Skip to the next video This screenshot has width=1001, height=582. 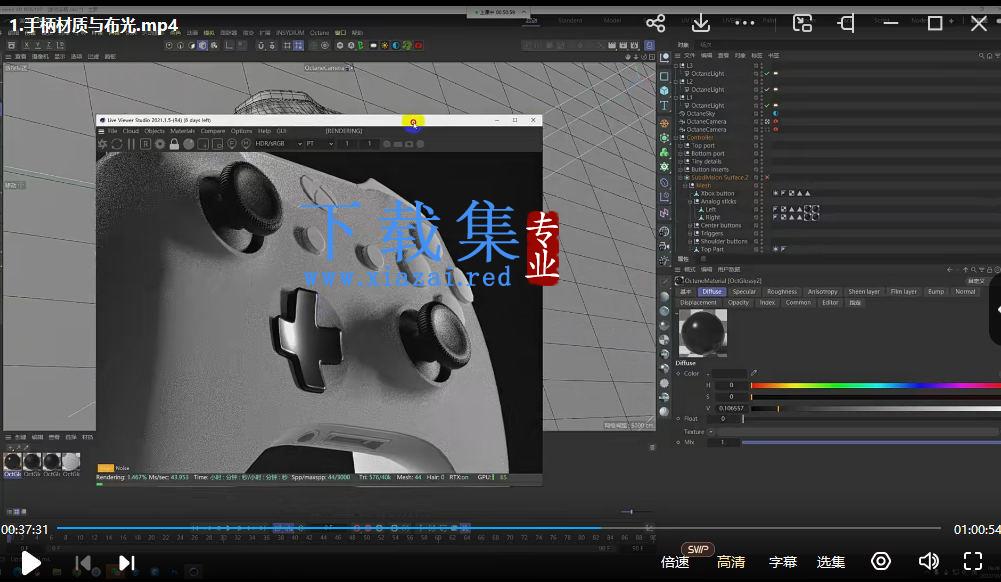(x=127, y=562)
